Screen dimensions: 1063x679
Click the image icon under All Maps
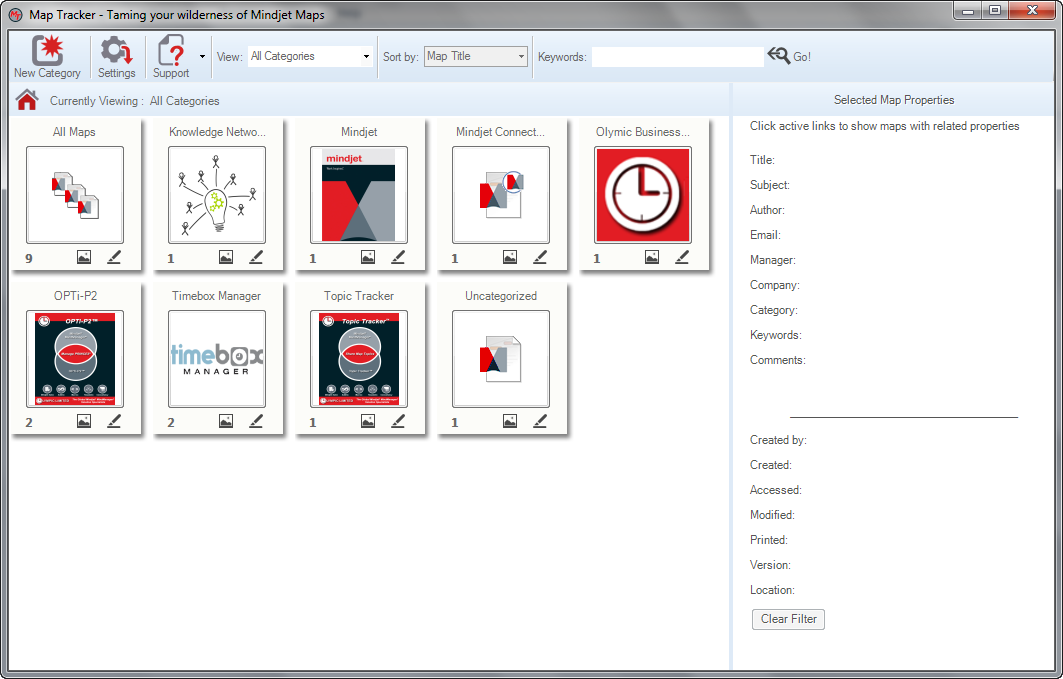(x=84, y=257)
